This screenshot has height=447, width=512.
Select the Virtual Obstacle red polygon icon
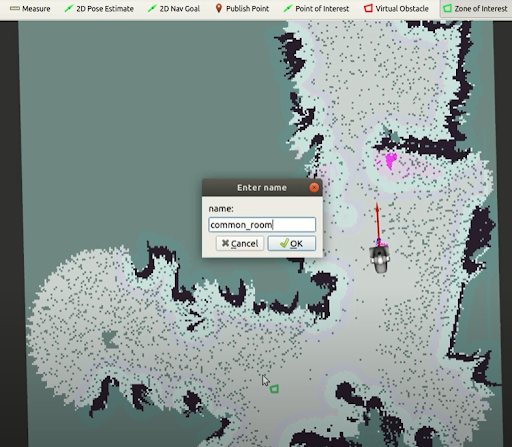pos(368,8)
